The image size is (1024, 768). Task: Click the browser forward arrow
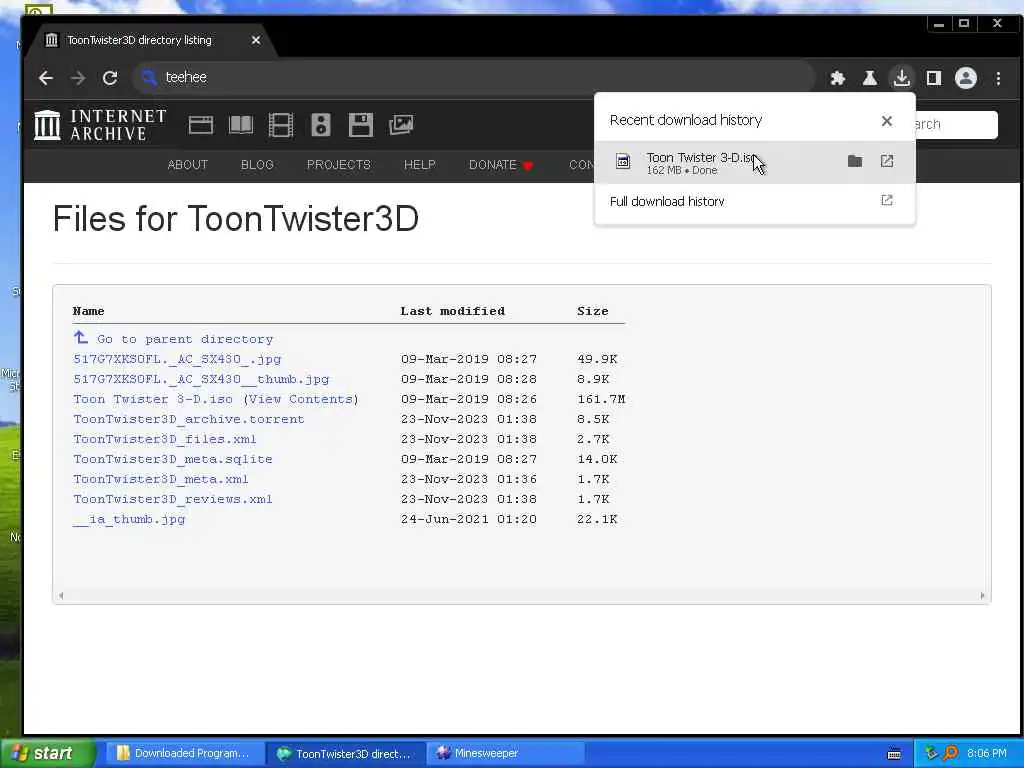(78, 78)
